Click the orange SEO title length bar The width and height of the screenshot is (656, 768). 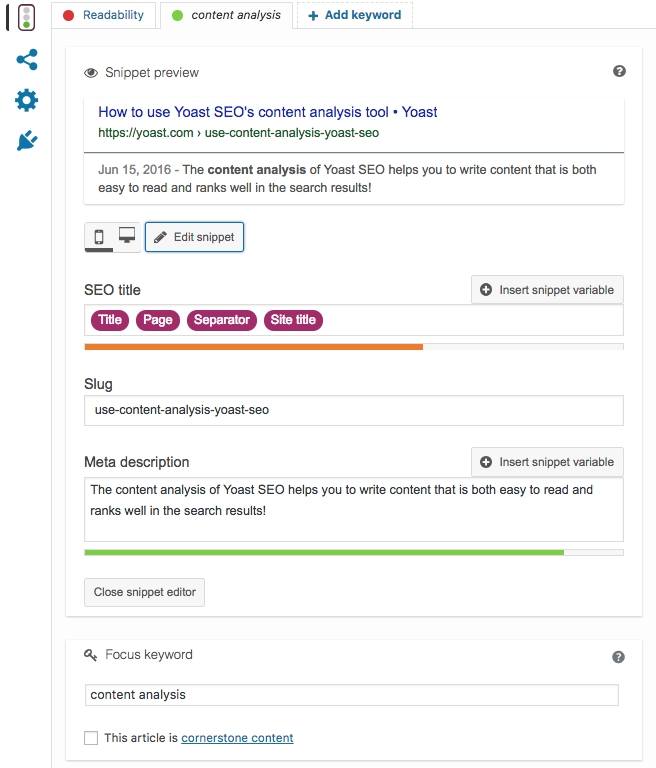pyautogui.click(x=254, y=347)
